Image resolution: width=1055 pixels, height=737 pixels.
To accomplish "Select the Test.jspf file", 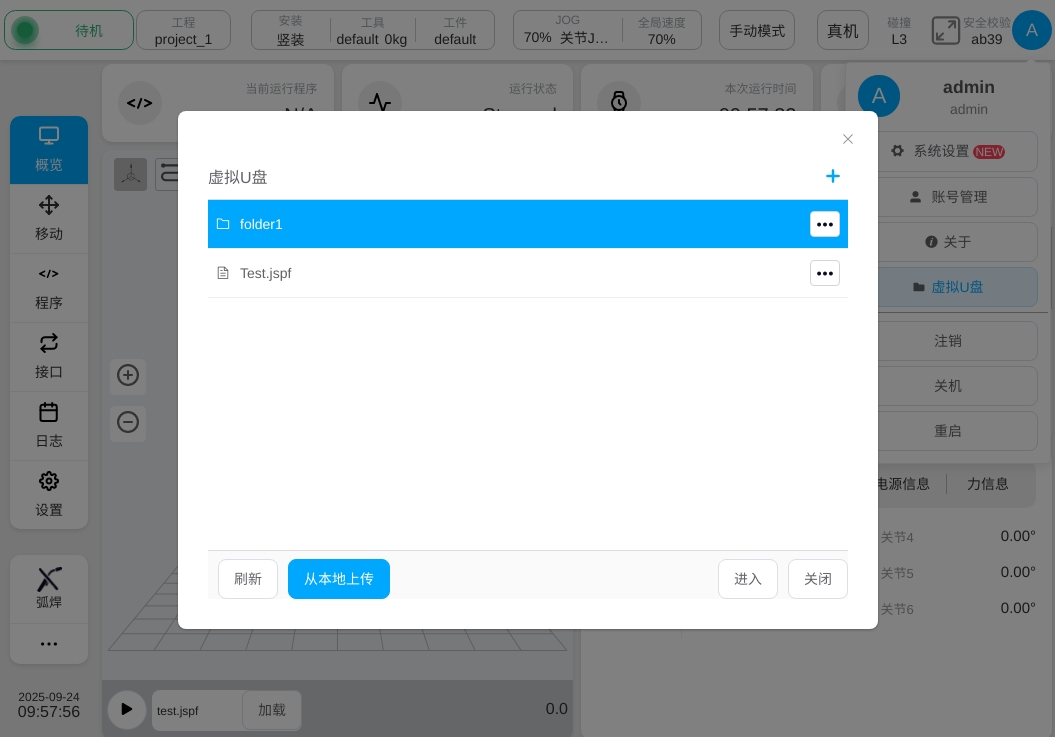I will (x=500, y=273).
